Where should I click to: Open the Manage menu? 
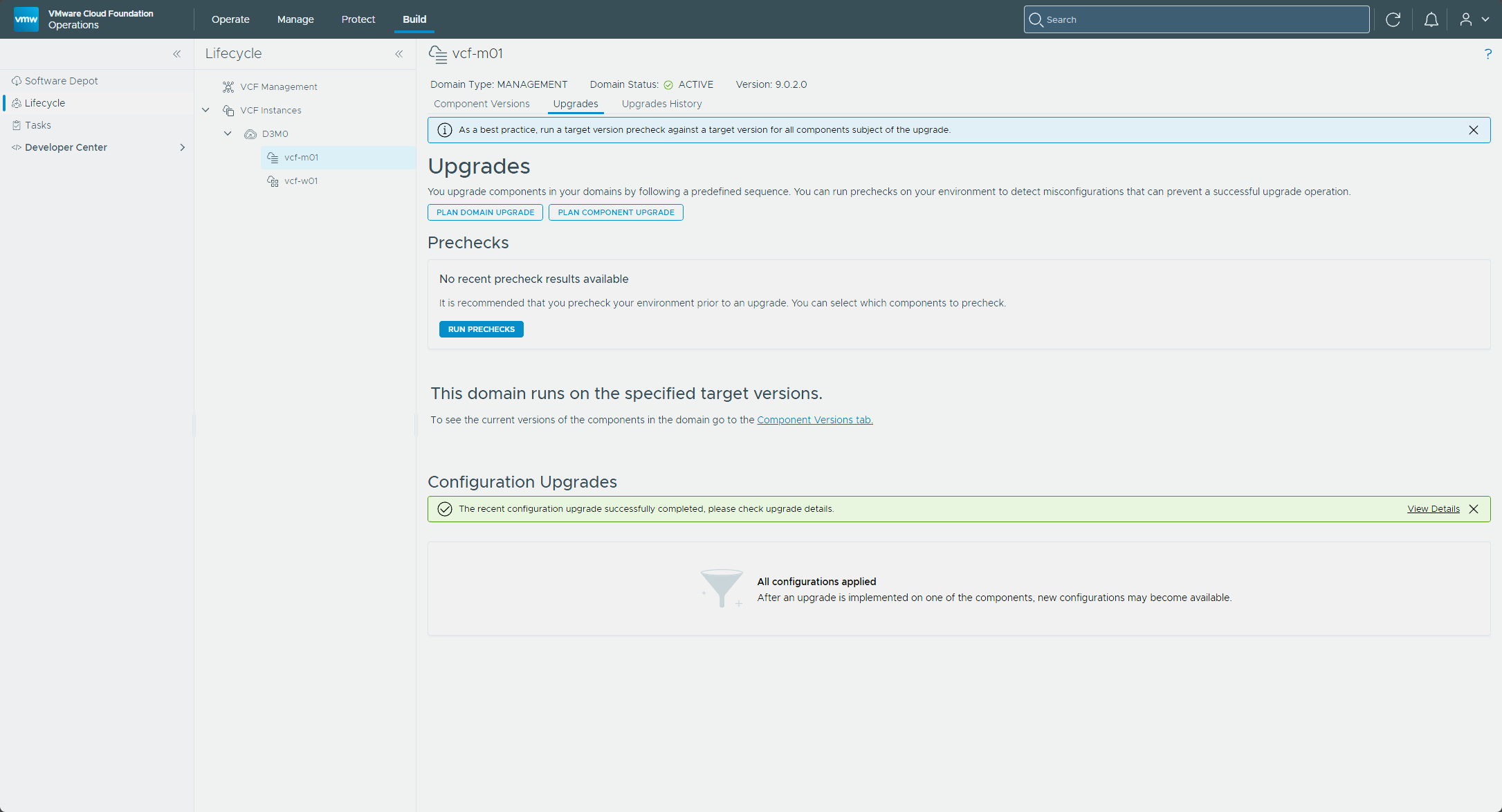(x=295, y=19)
